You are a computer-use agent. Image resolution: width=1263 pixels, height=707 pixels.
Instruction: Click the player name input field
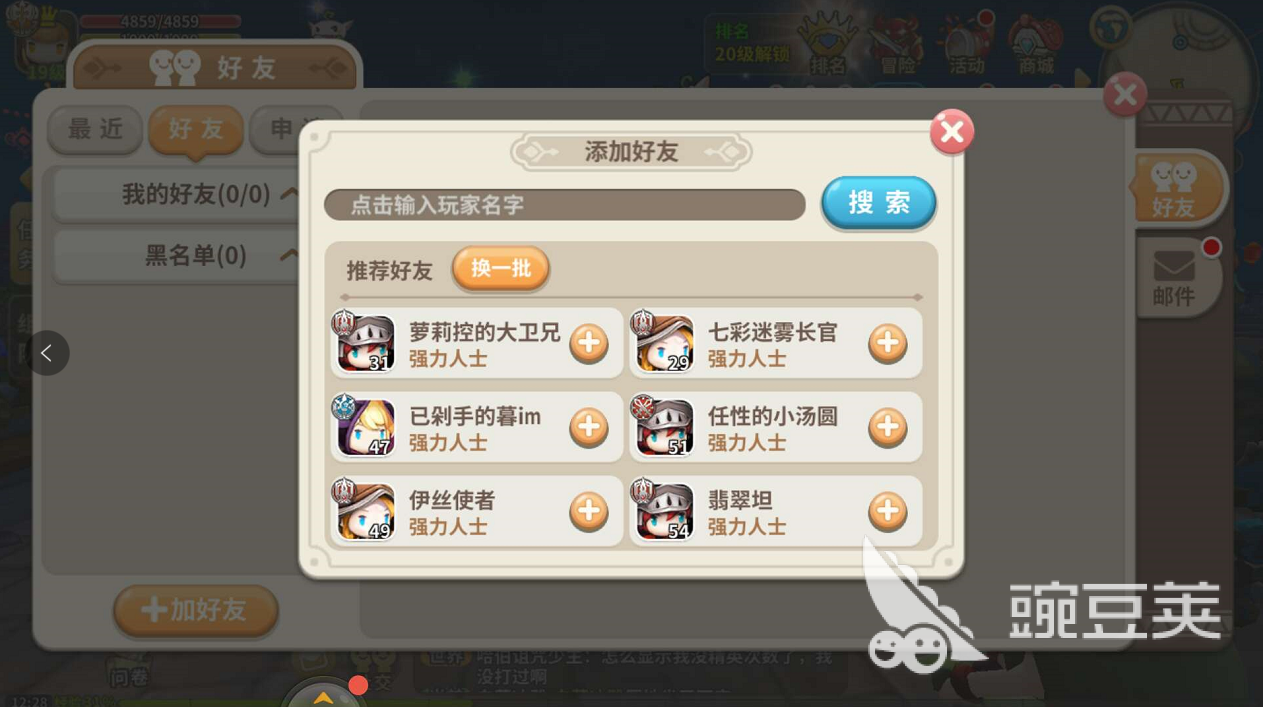click(x=565, y=205)
